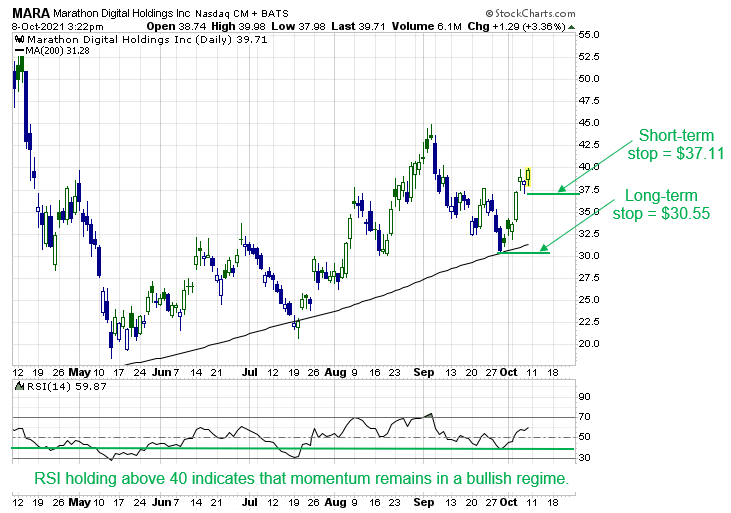Click the 47.5 price axis label

589,101
